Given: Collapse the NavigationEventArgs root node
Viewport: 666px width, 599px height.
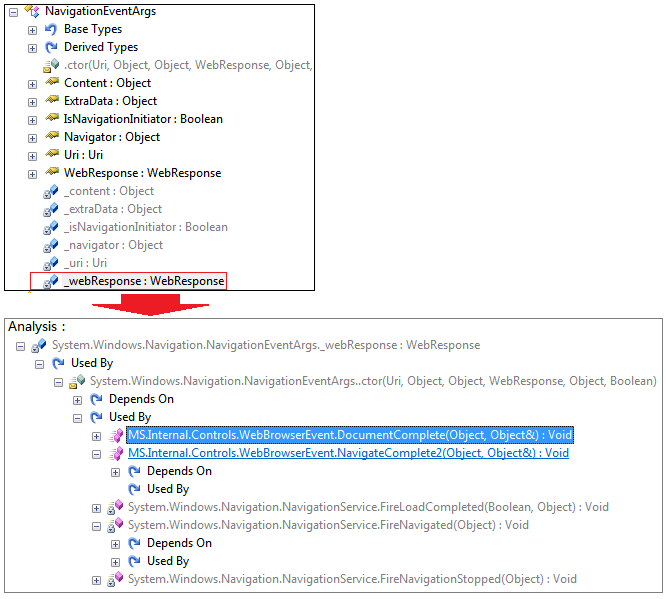Looking at the screenshot, I should pyautogui.click(x=14, y=11).
